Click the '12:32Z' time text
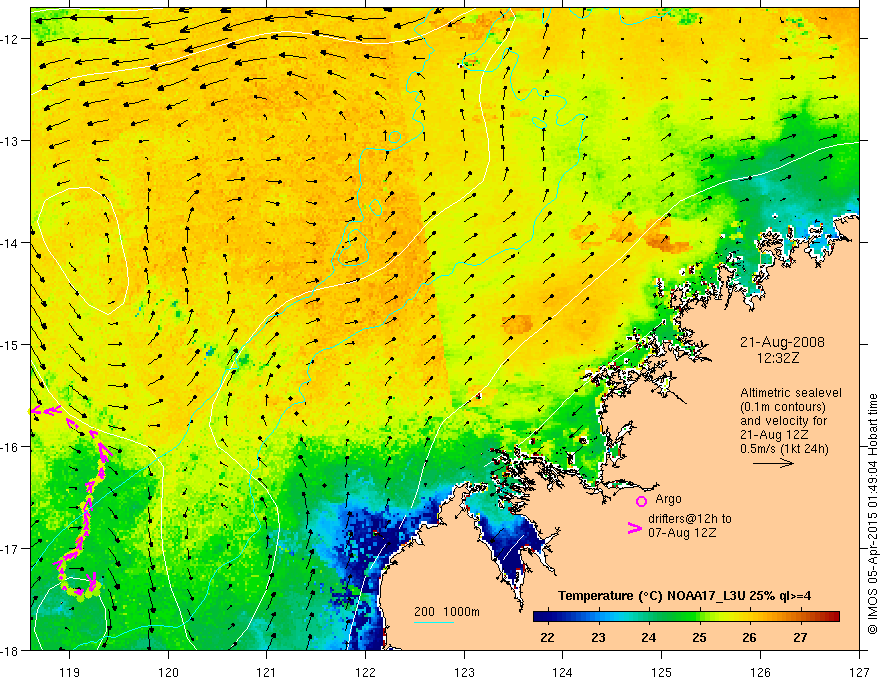Viewport: 880px width, 680px height. (x=778, y=358)
